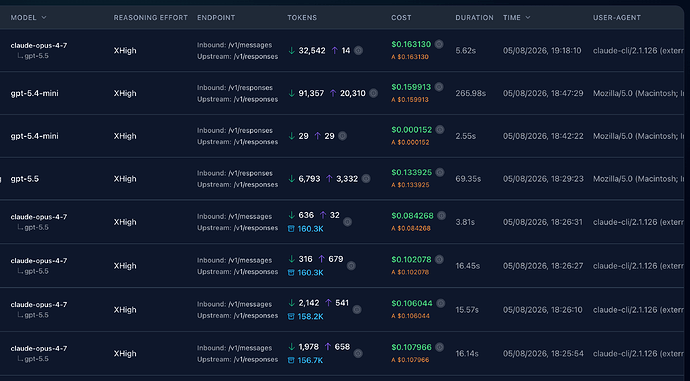
Task: Toggle the TIME column sort chevron
Action: [528, 18]
